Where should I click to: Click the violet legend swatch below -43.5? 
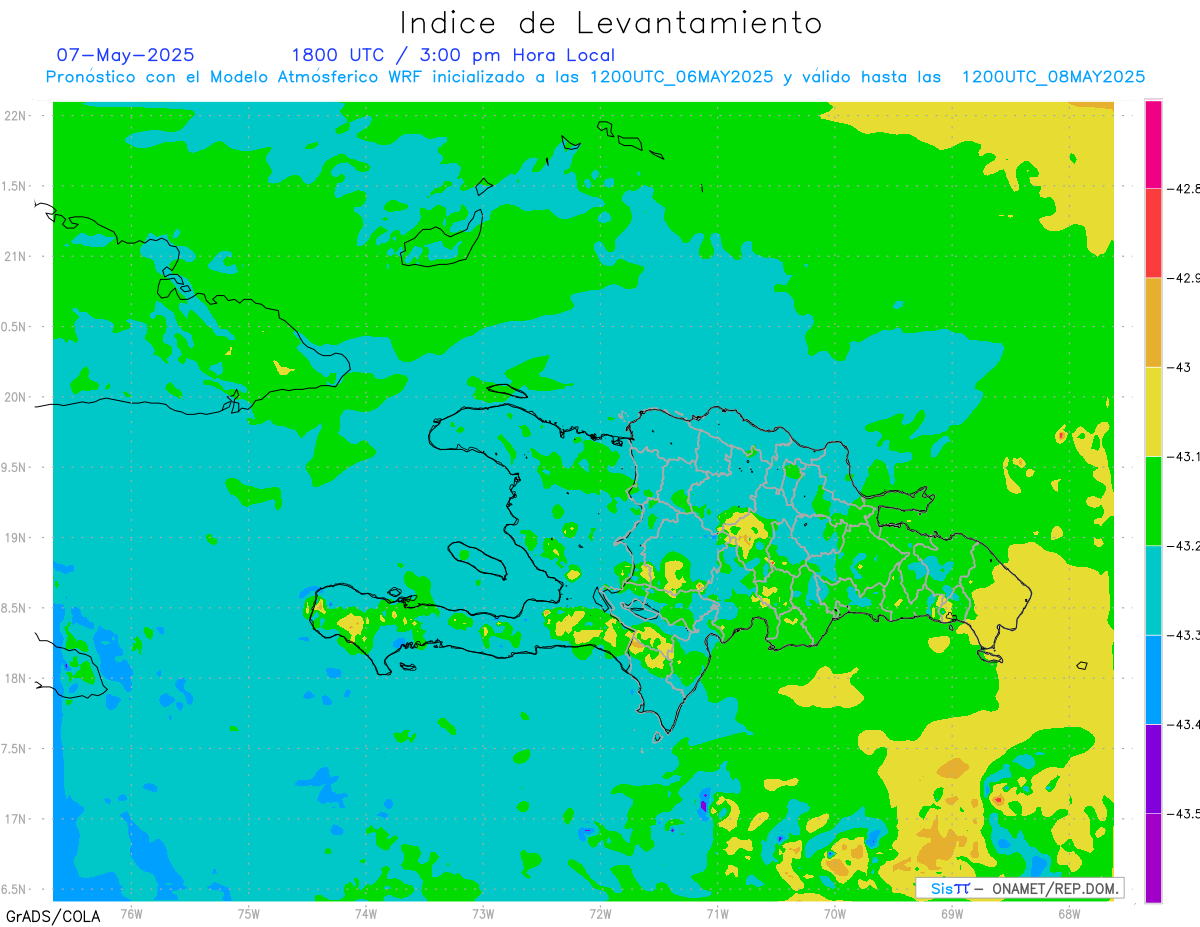1153,857
